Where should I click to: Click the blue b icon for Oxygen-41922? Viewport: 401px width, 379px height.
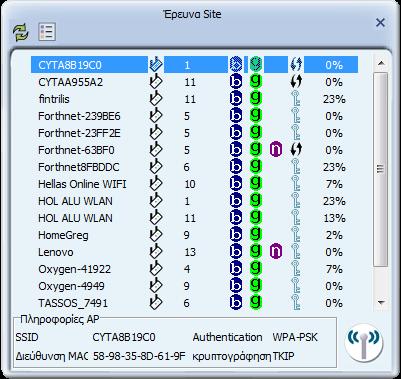(236, 269)
